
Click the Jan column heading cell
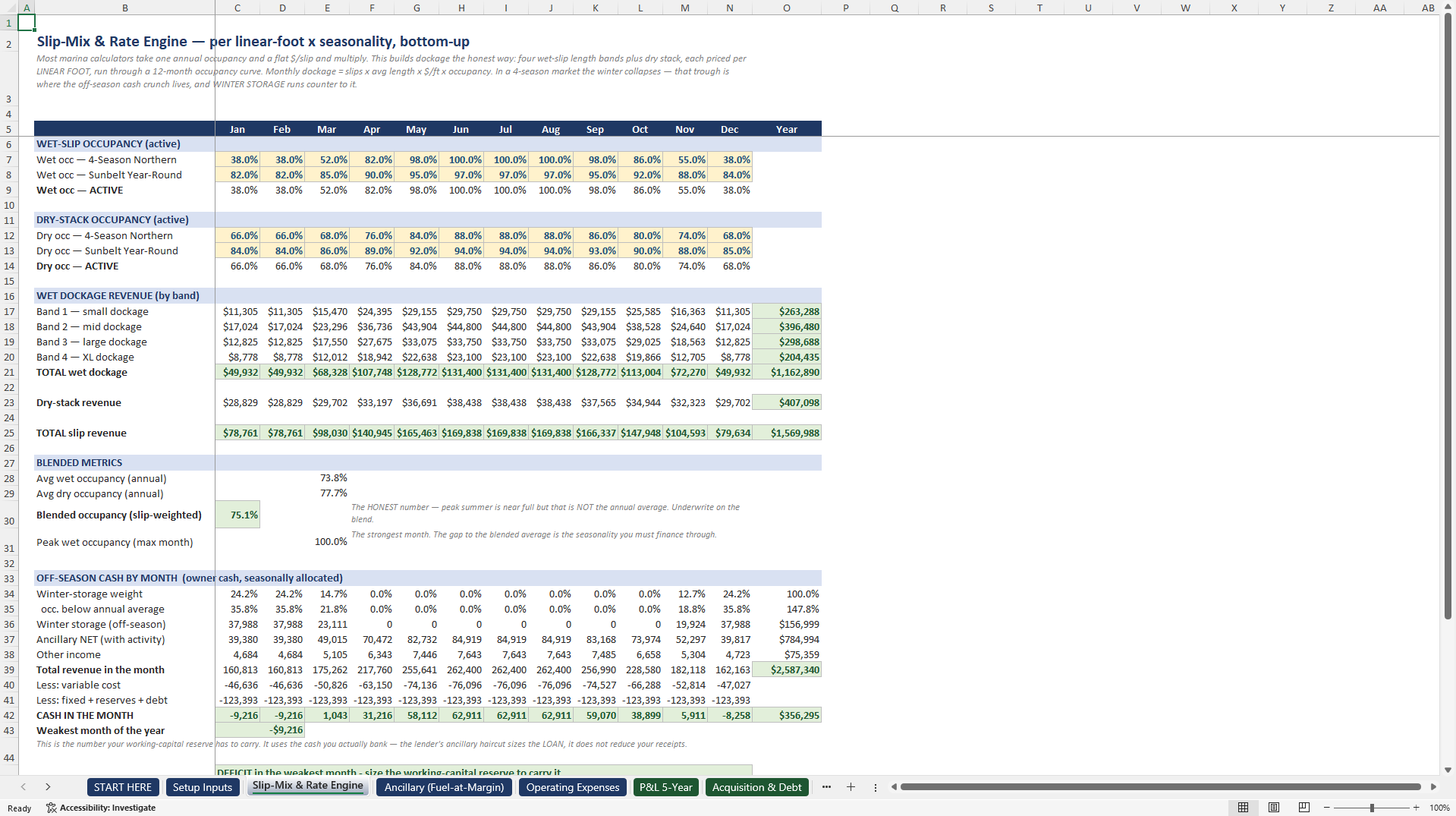(x=237, y=129)
